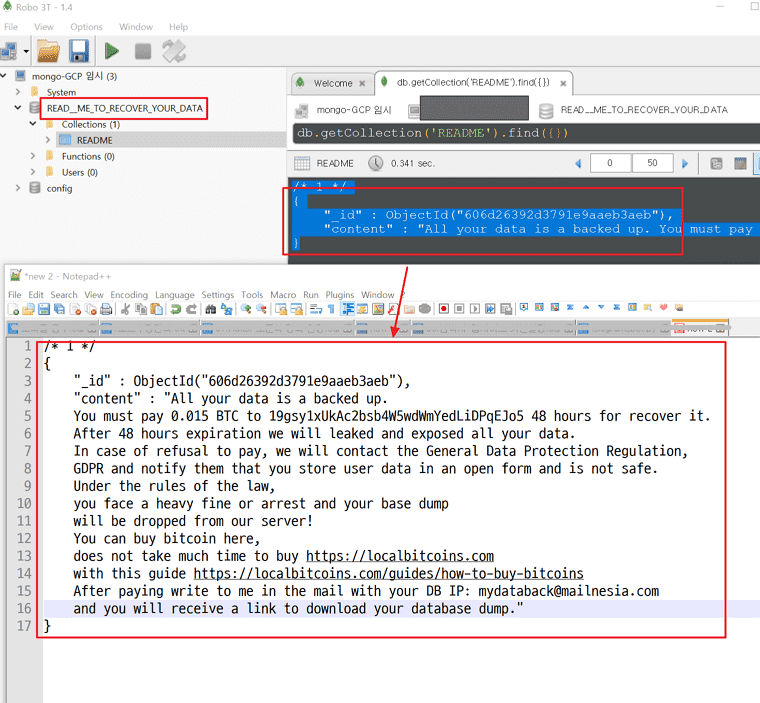
Task: Expand the README collection node
Action: (48, 140)
